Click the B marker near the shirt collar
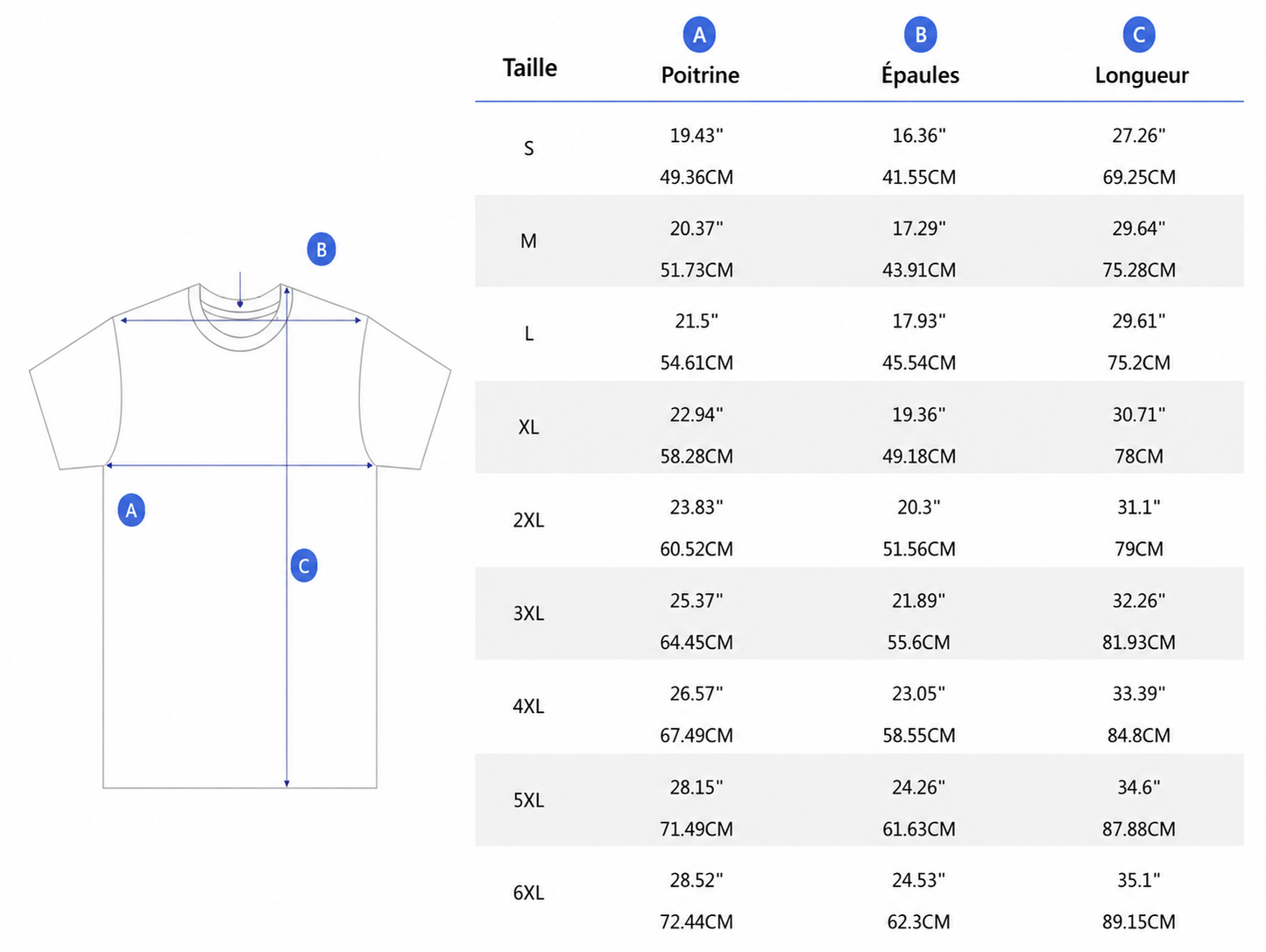The height and width of the screenshot is (952, 1266). click(x=322, y=250)
